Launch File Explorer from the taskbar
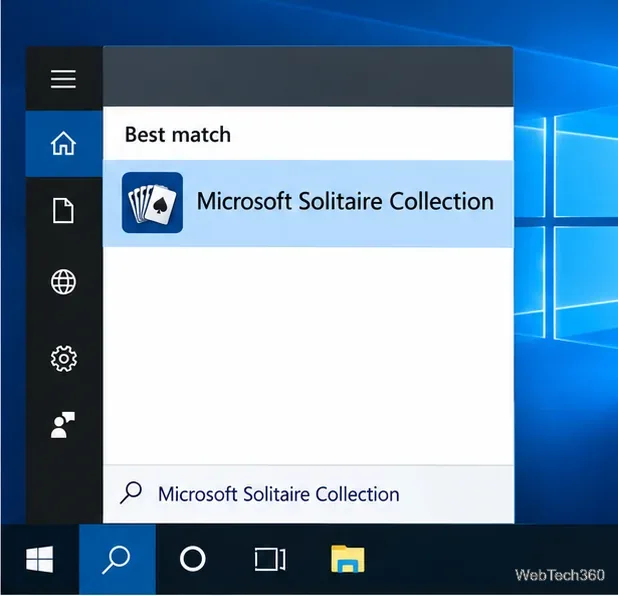Viewport: 618px width, 596px height. point(348,559)
